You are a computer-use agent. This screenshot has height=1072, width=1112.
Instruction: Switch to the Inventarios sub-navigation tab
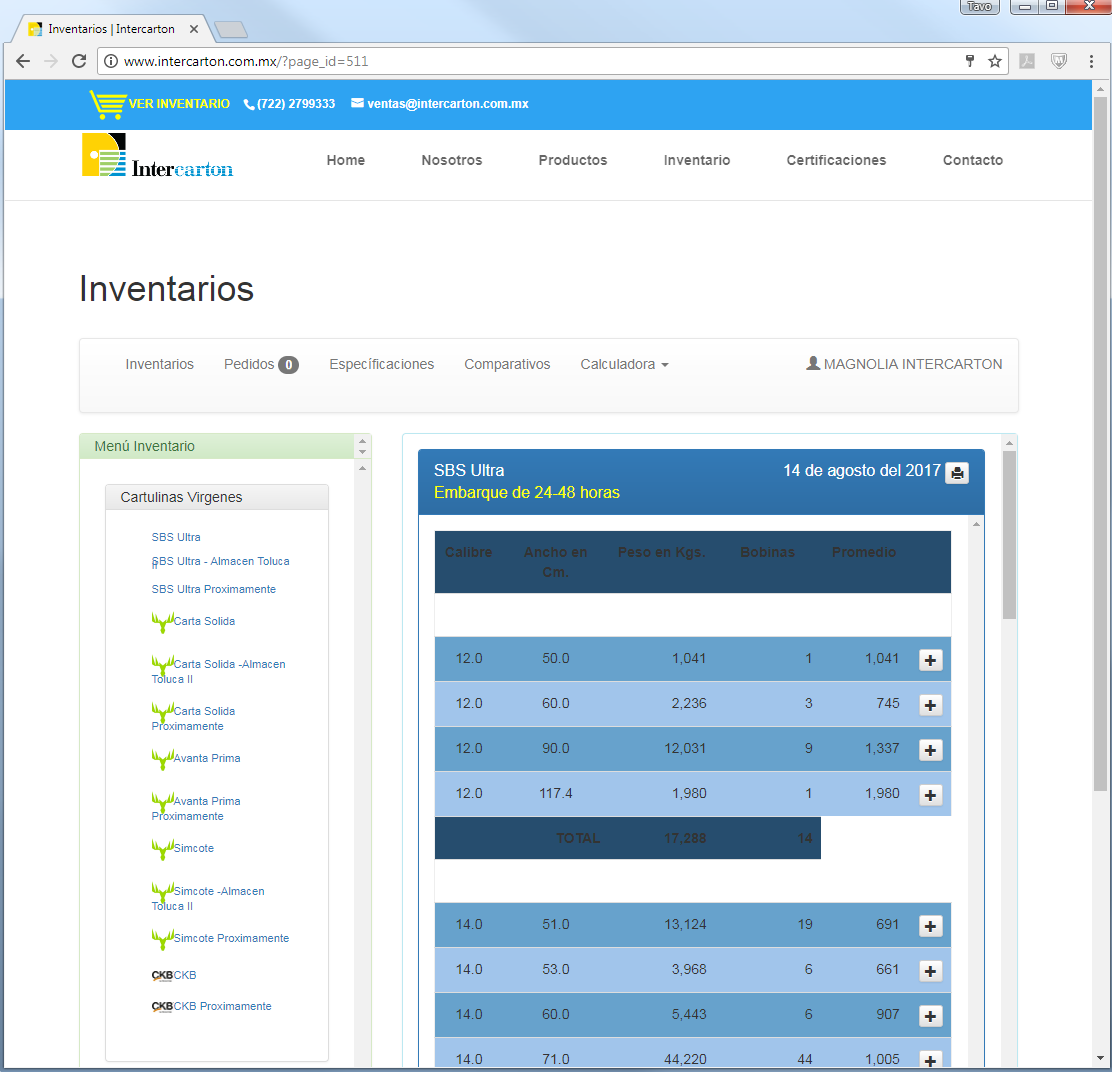click(x=160, y=364)
